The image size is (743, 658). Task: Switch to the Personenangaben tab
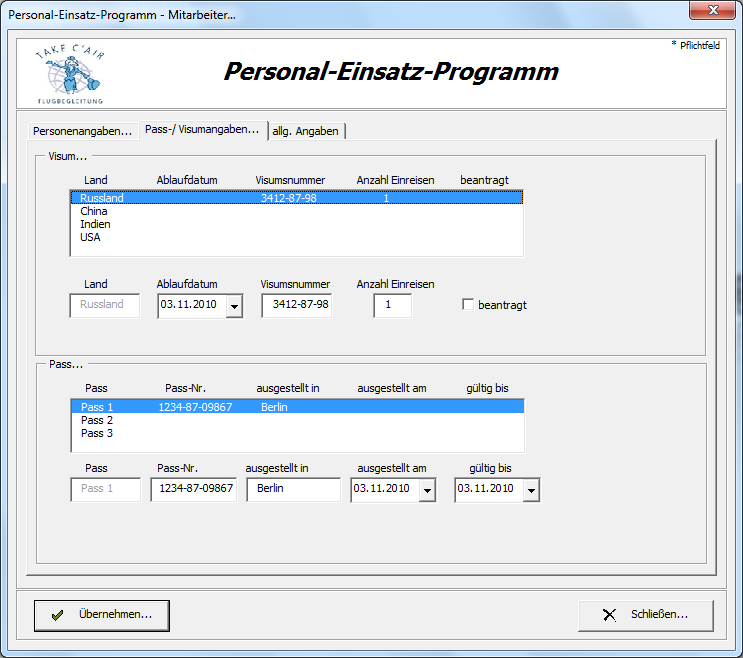[82, 131]
